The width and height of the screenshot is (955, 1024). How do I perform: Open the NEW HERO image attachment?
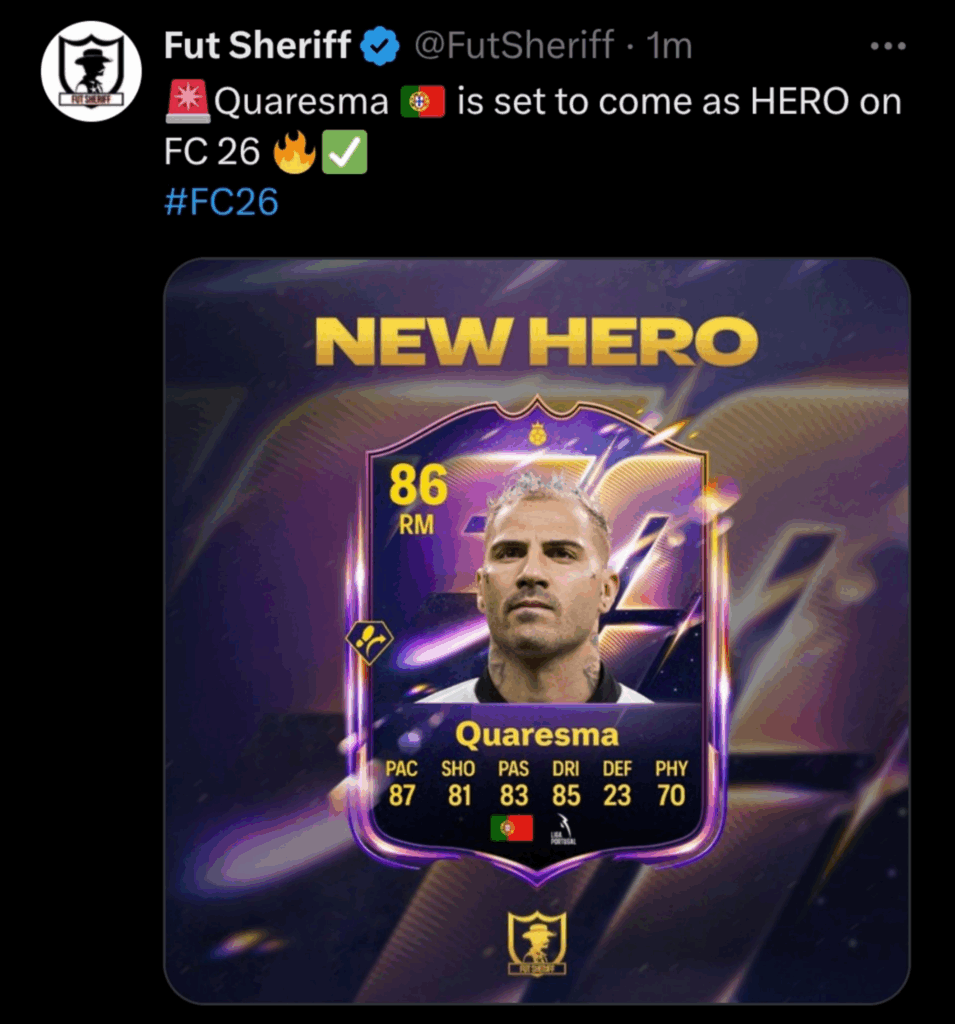click(x=536, y=630)
